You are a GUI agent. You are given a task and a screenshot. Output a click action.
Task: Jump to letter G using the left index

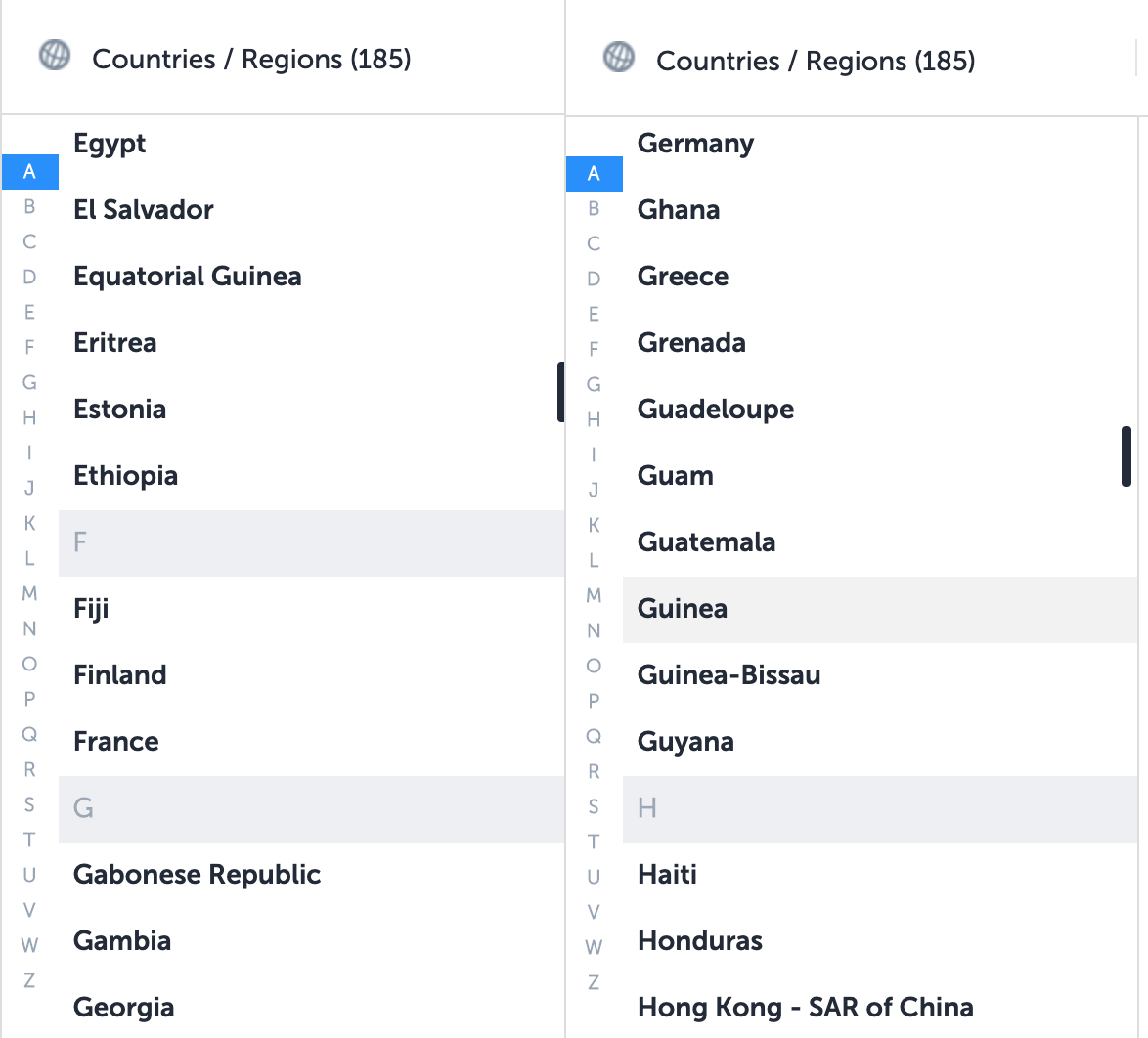[x=29, y=382]
